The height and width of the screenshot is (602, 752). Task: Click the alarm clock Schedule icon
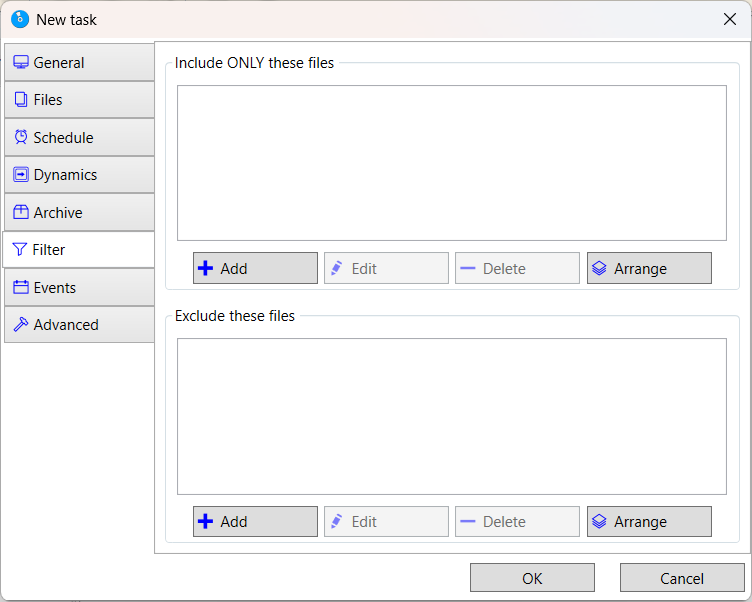[x=21, y=137]
